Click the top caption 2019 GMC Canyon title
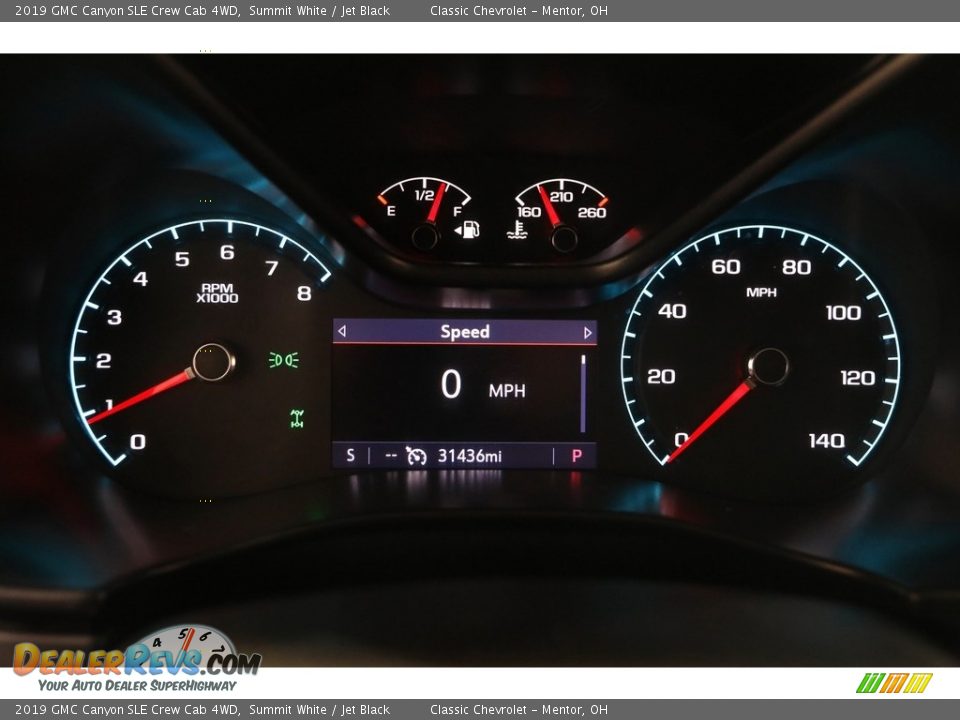960x720 pixels. tap(202, 10)
